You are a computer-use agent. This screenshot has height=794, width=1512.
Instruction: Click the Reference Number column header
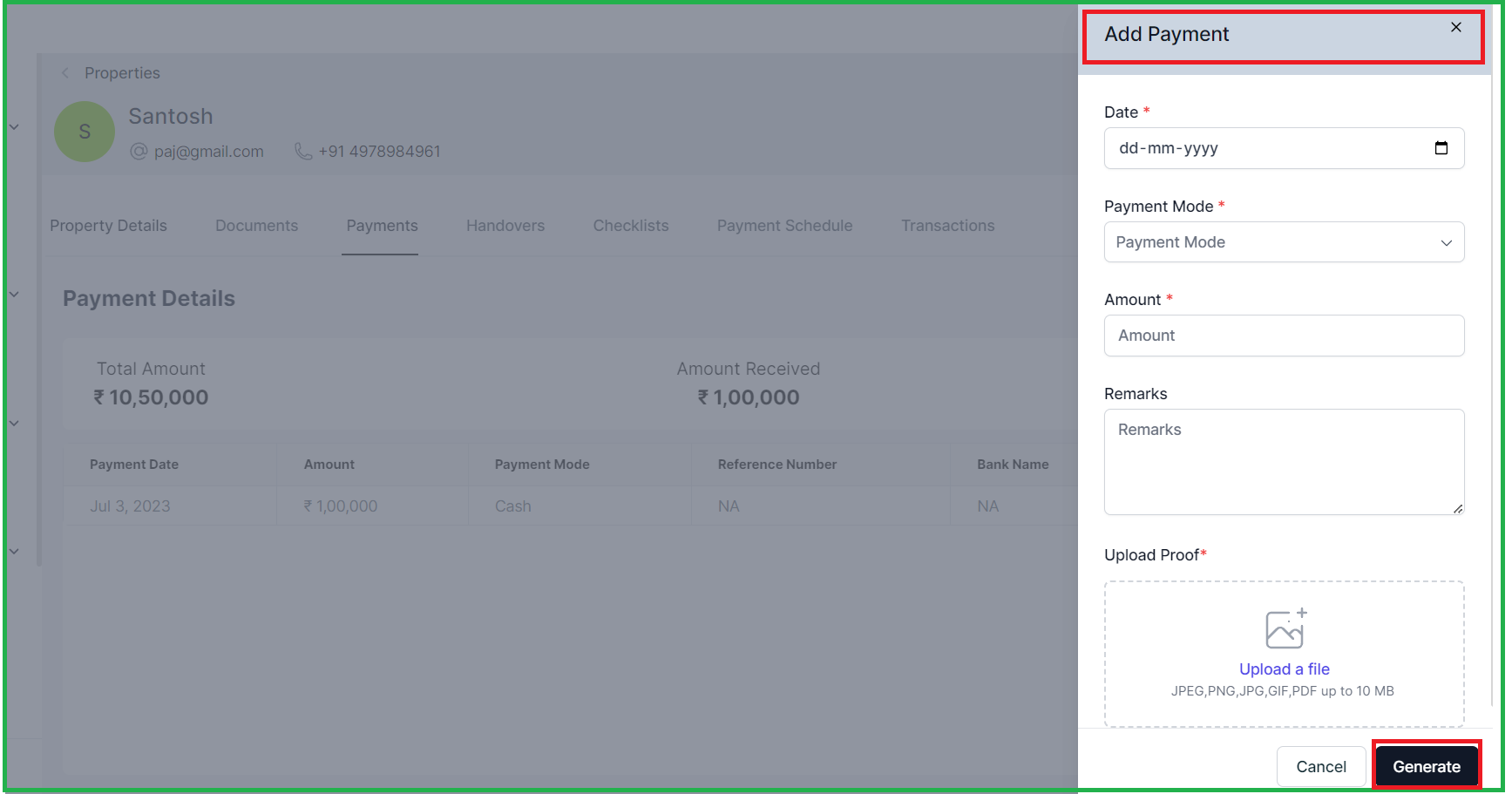(776, 465)
